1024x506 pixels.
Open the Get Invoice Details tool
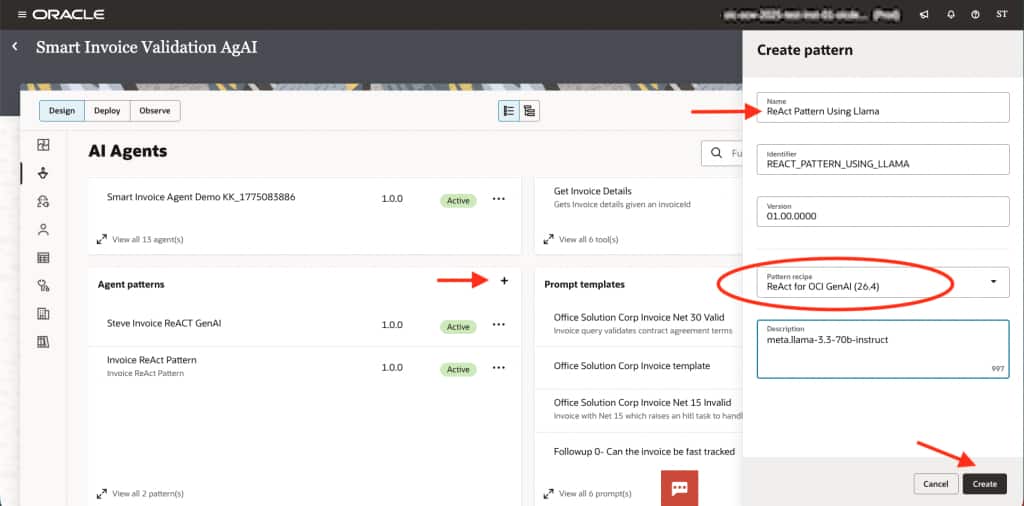click(592, 191)
